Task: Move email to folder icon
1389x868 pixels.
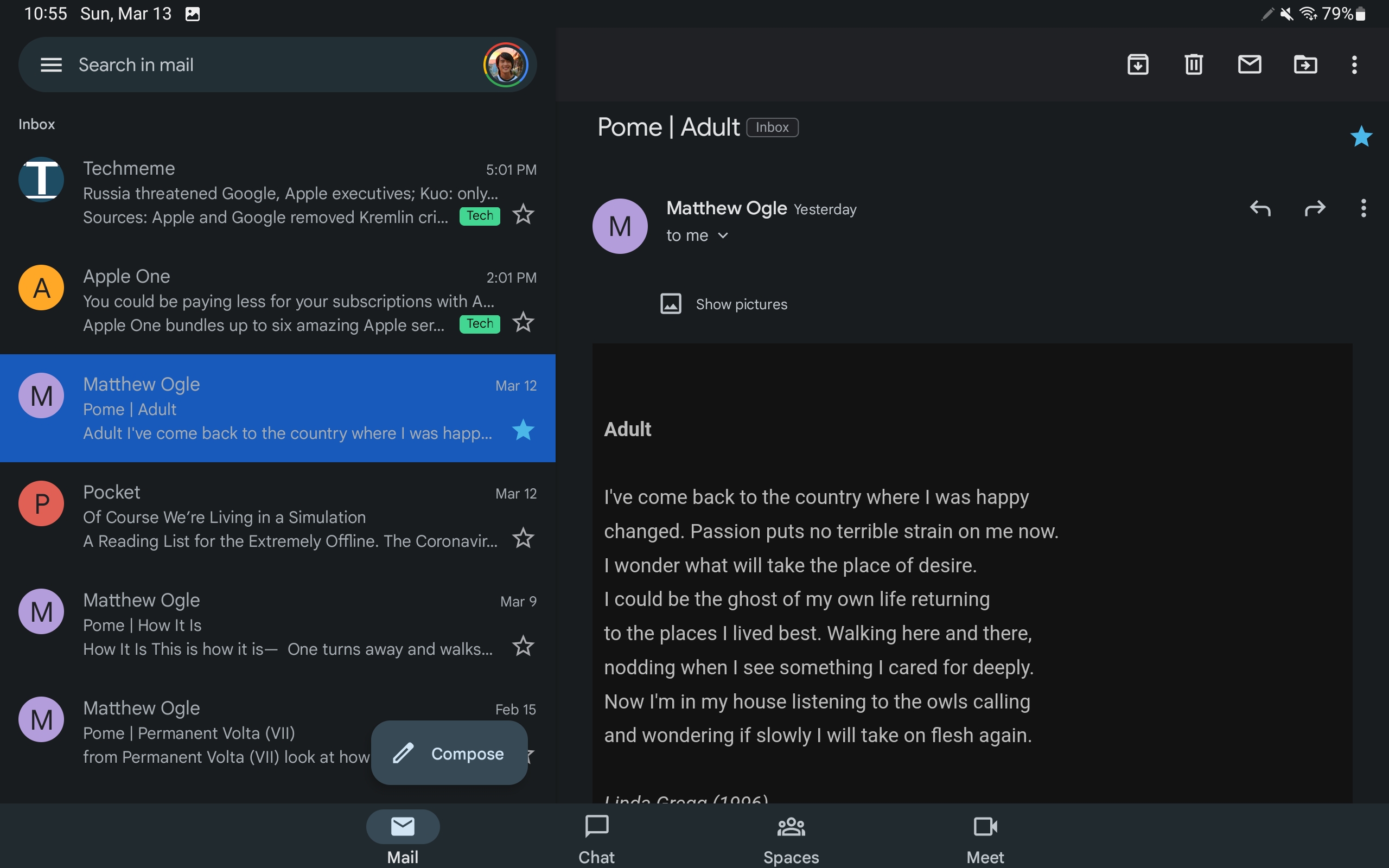Action: [1305, 65]
